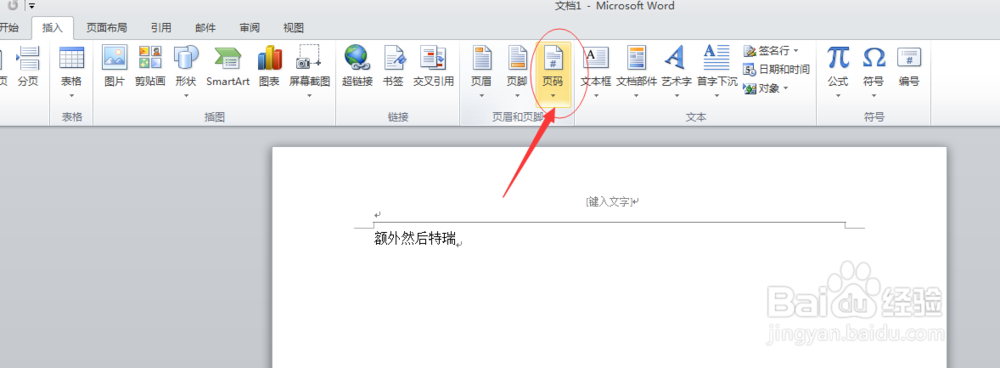Expand the 签名行 dropdown arrow
This screenshot has height=368, width=1000.
click(795, 50)
